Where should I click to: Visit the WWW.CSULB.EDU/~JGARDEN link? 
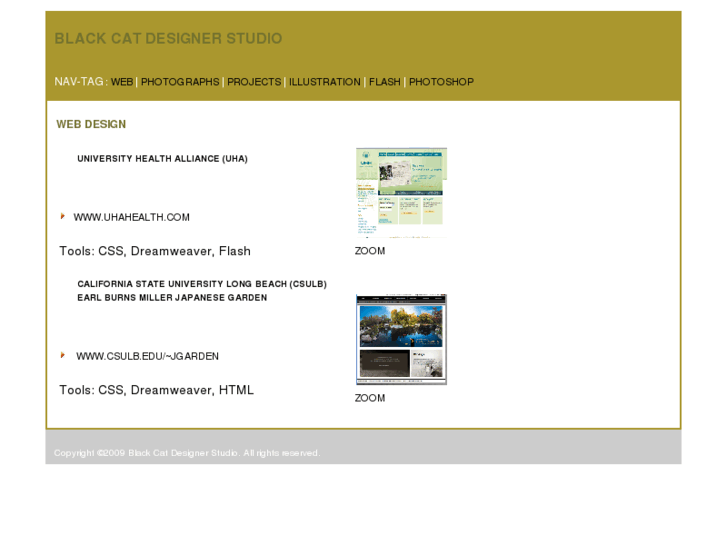click(147, 356)
